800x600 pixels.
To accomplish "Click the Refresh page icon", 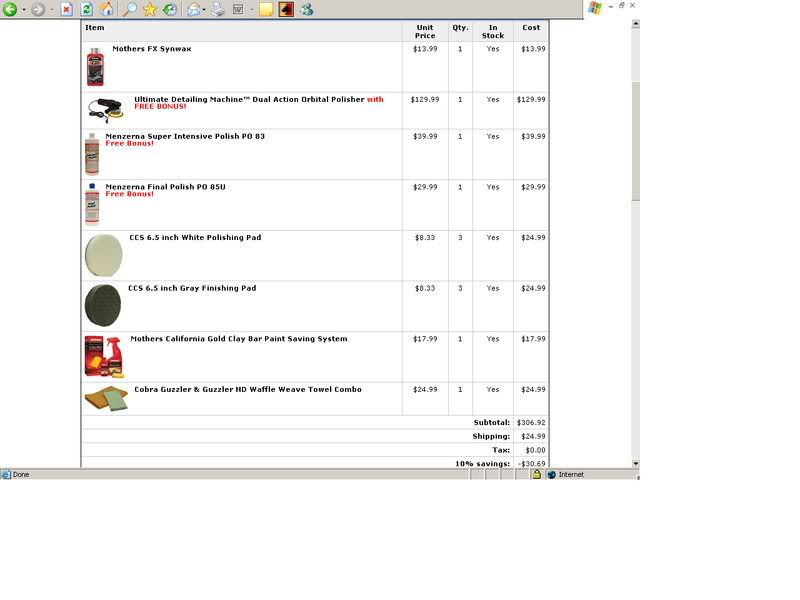I will point(87,9).
